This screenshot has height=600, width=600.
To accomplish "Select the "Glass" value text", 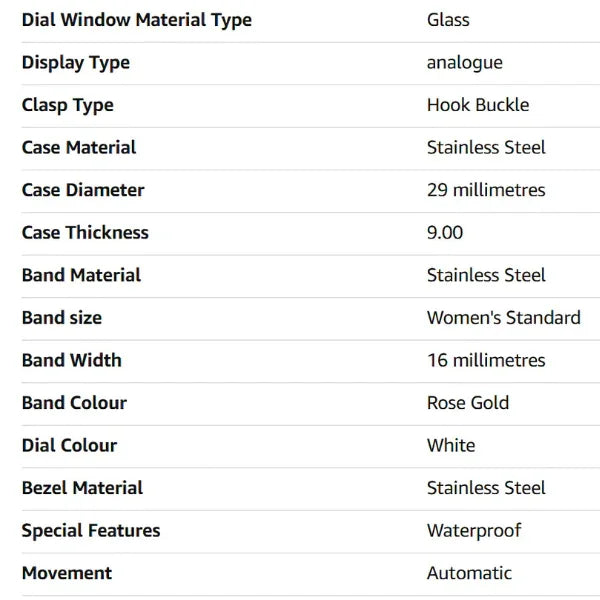I will pyautogui.click(x=448, y=20).
